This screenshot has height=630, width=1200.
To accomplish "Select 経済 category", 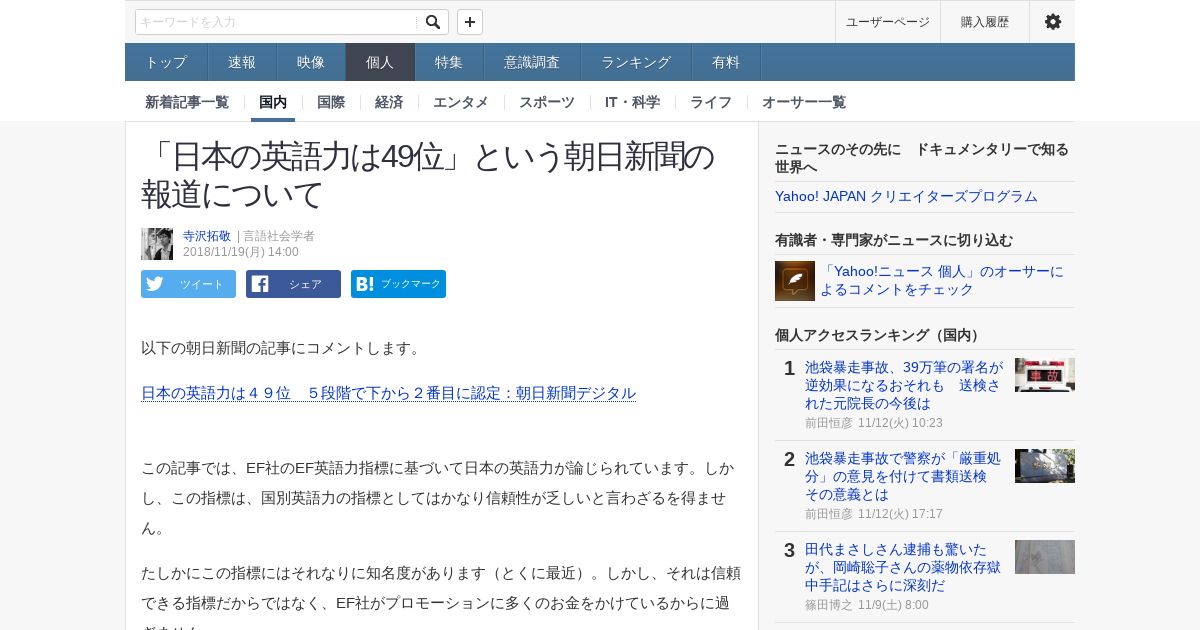I will 389,102.
